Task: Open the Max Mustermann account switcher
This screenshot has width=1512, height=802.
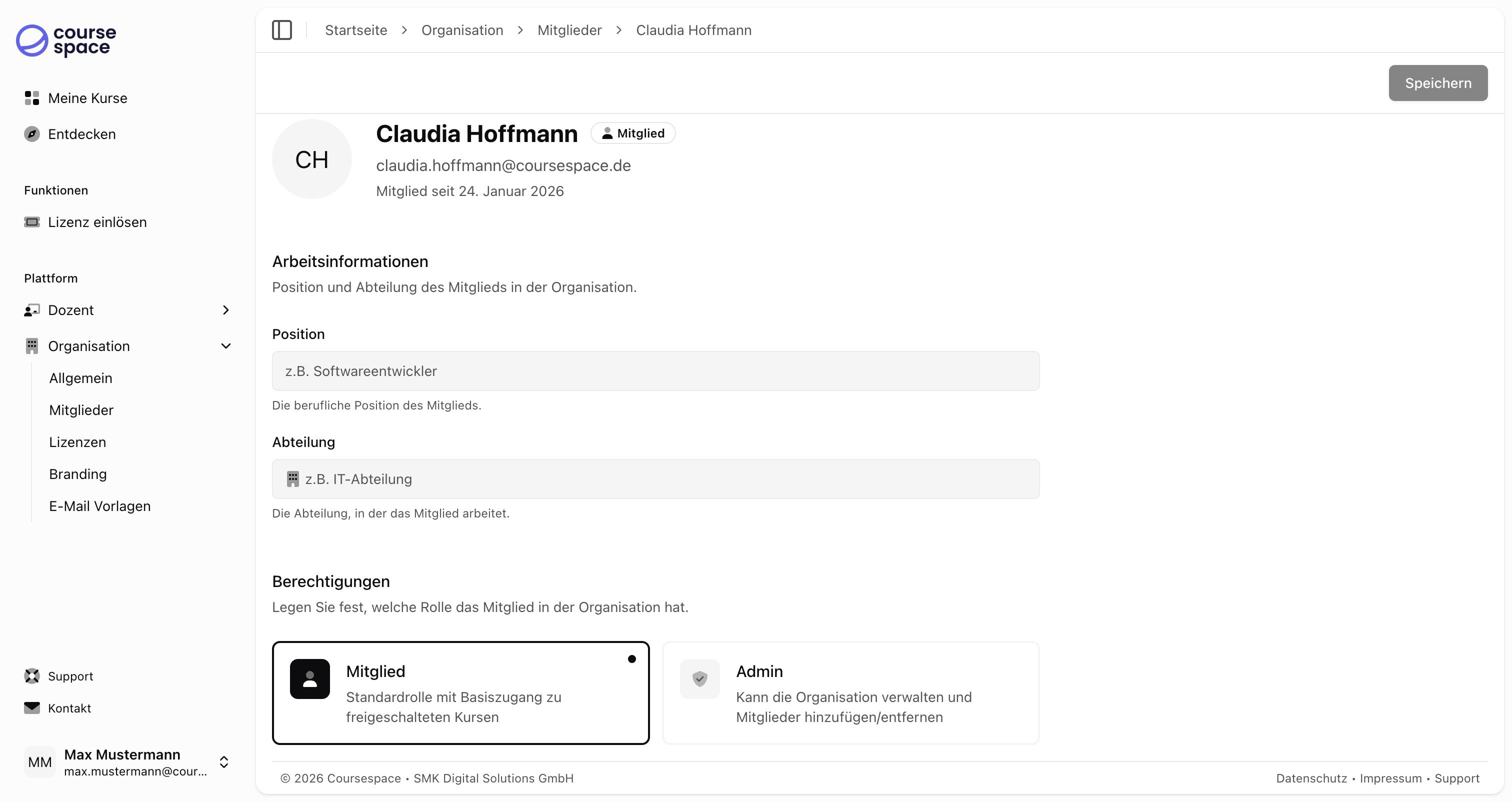Action: coord(223,762)
